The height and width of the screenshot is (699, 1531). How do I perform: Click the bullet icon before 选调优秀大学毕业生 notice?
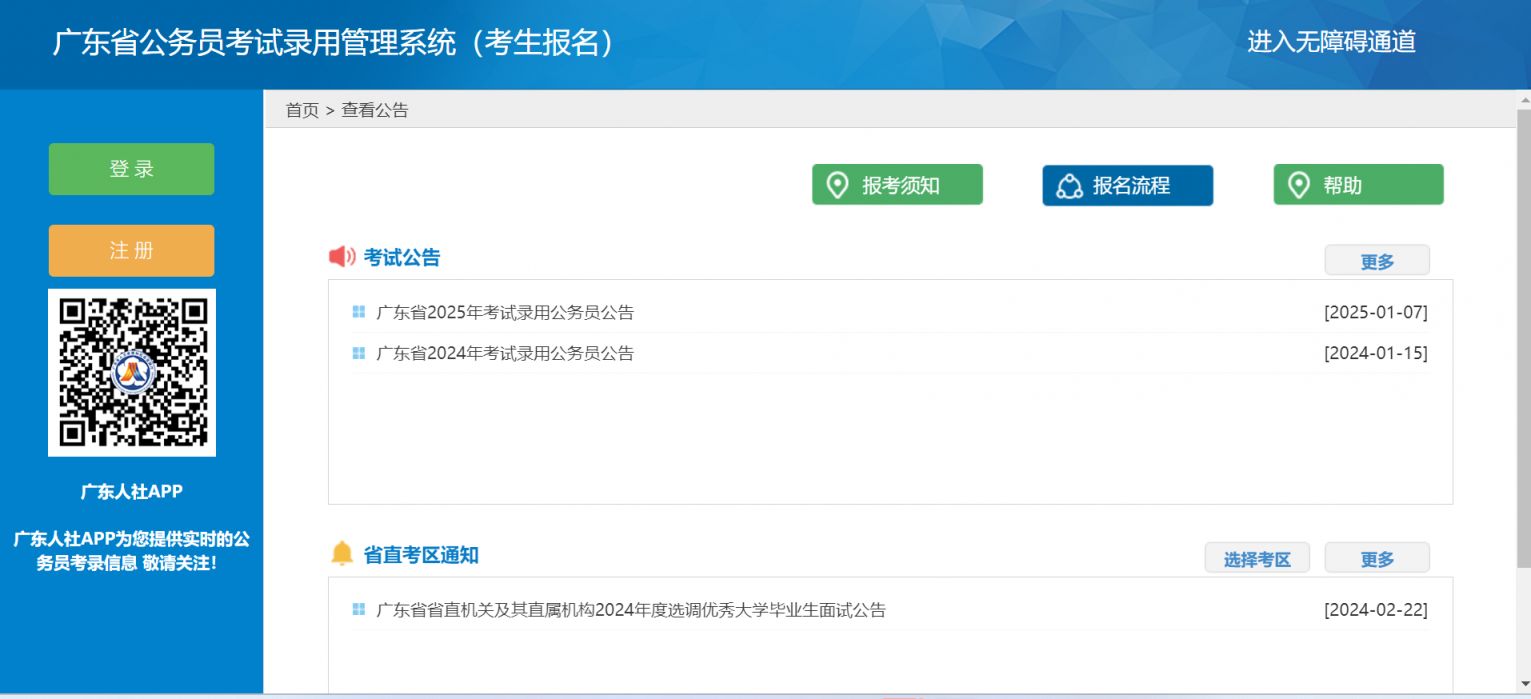click(359, 609)
